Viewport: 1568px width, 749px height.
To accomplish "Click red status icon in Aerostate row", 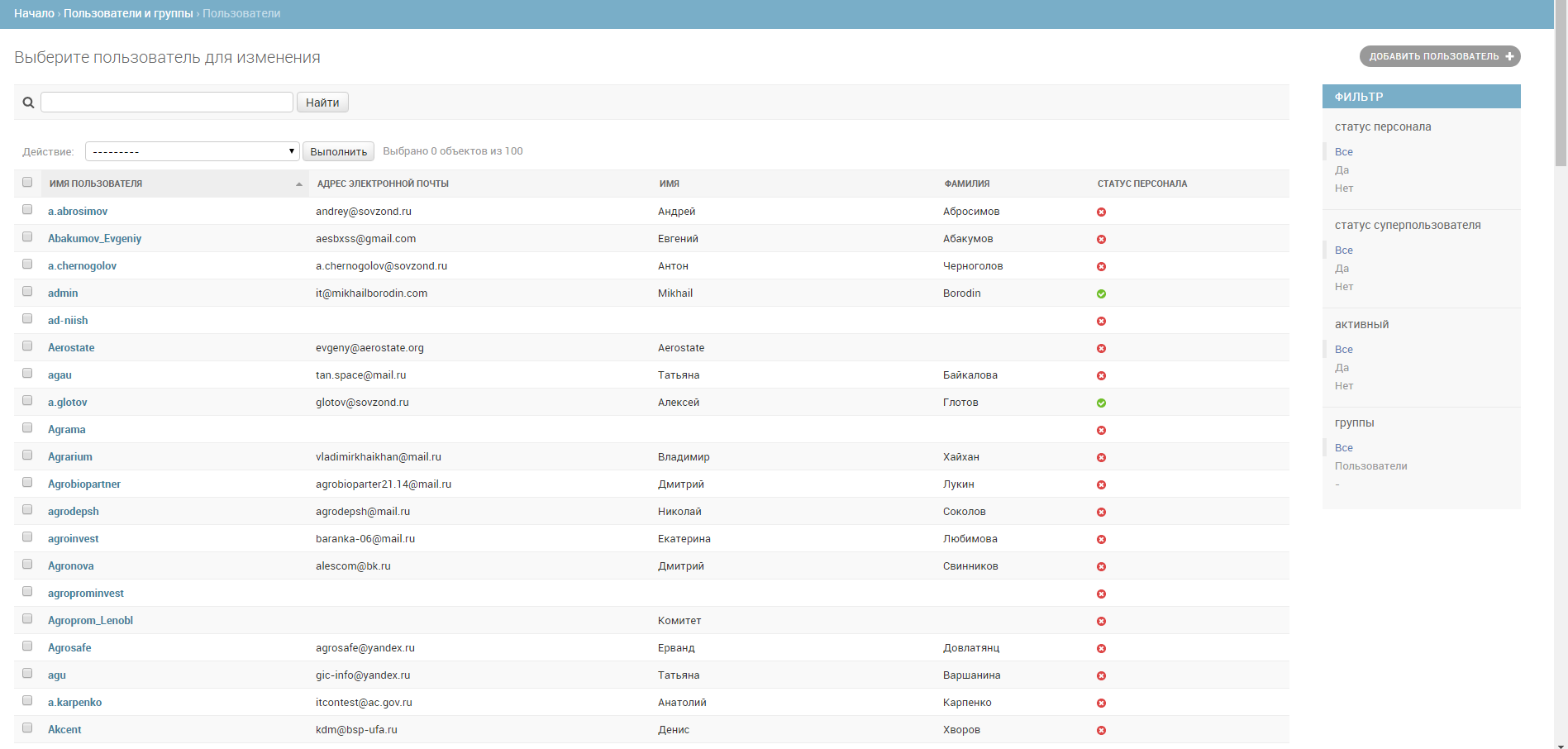I will (x=1101, y=349).
